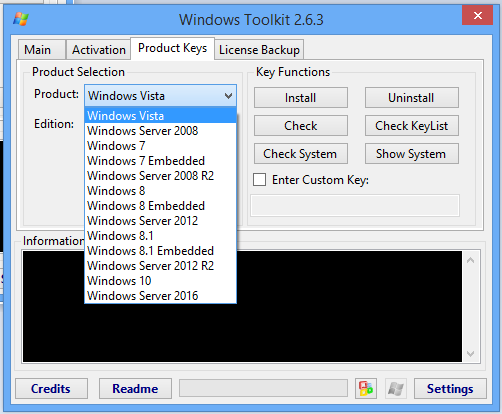This screenshot has width=502, height=414.
Task: Select Windows Vista from the list
Action: click(x=161, y=116)
